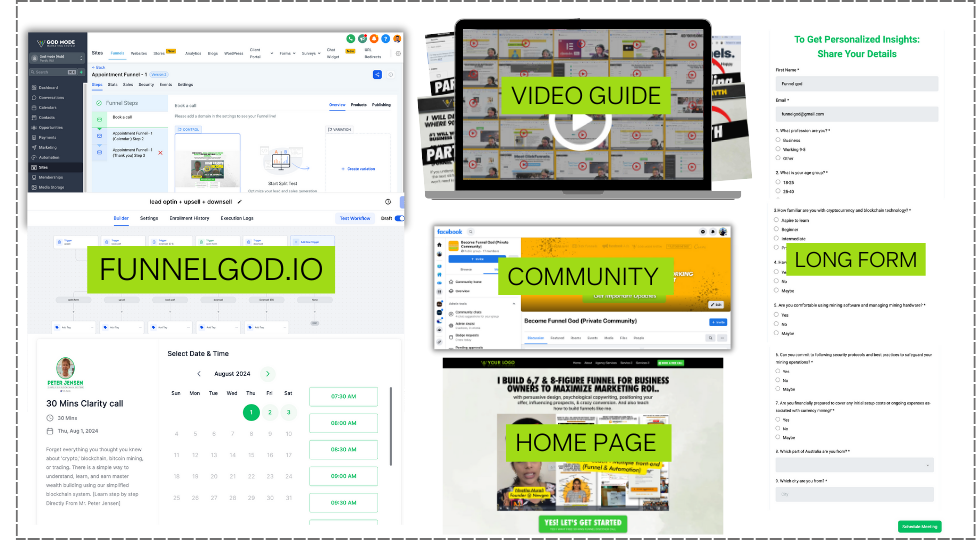Viewport: 976px width, 540px height.
Task: Select the Beginner familiarity radio option
Action: (776, 229)
